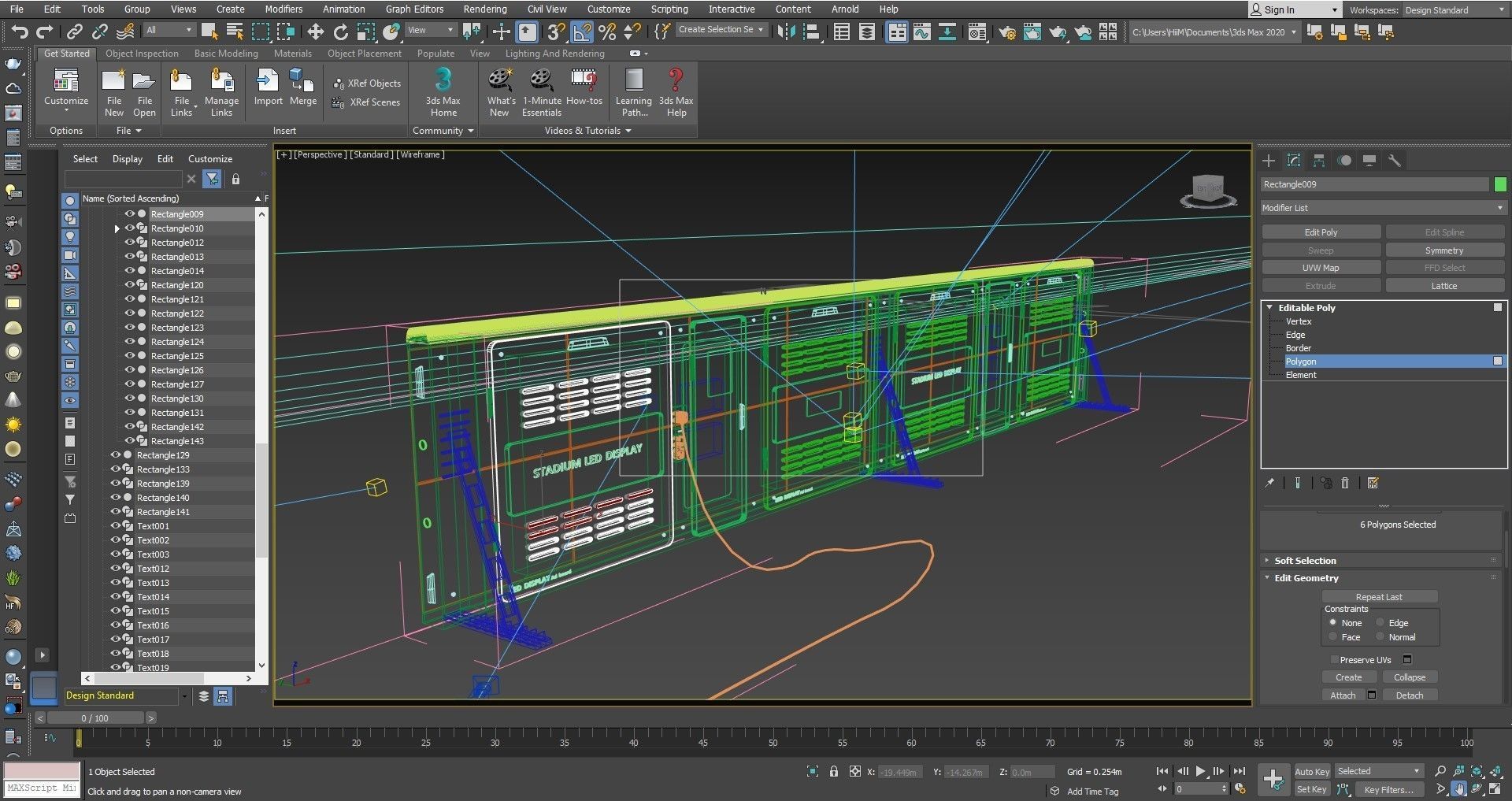This screenshot has height=801, width=1512.
Task: Select the Normal constraint radio button
Action: (1380, 637)
